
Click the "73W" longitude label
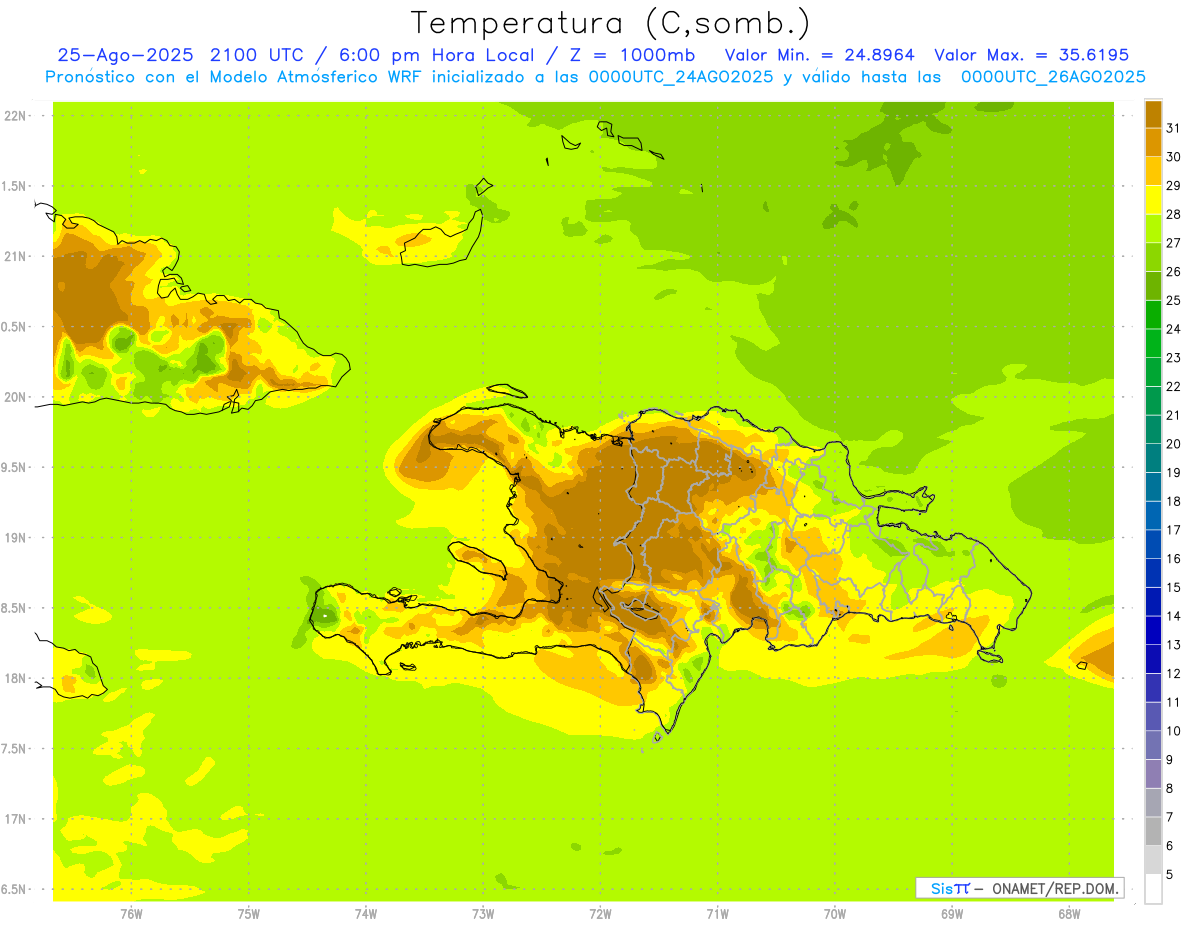coord(483,914)
